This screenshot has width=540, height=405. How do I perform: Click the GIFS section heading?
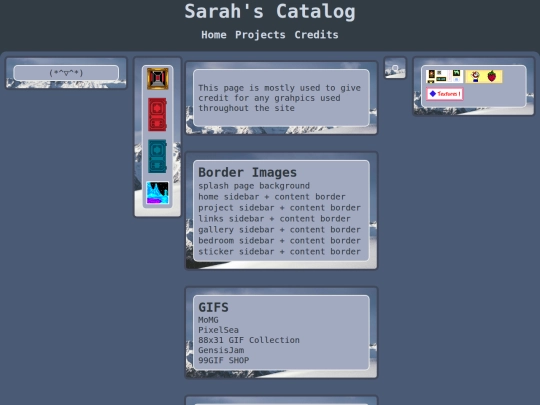pos(213,307)
